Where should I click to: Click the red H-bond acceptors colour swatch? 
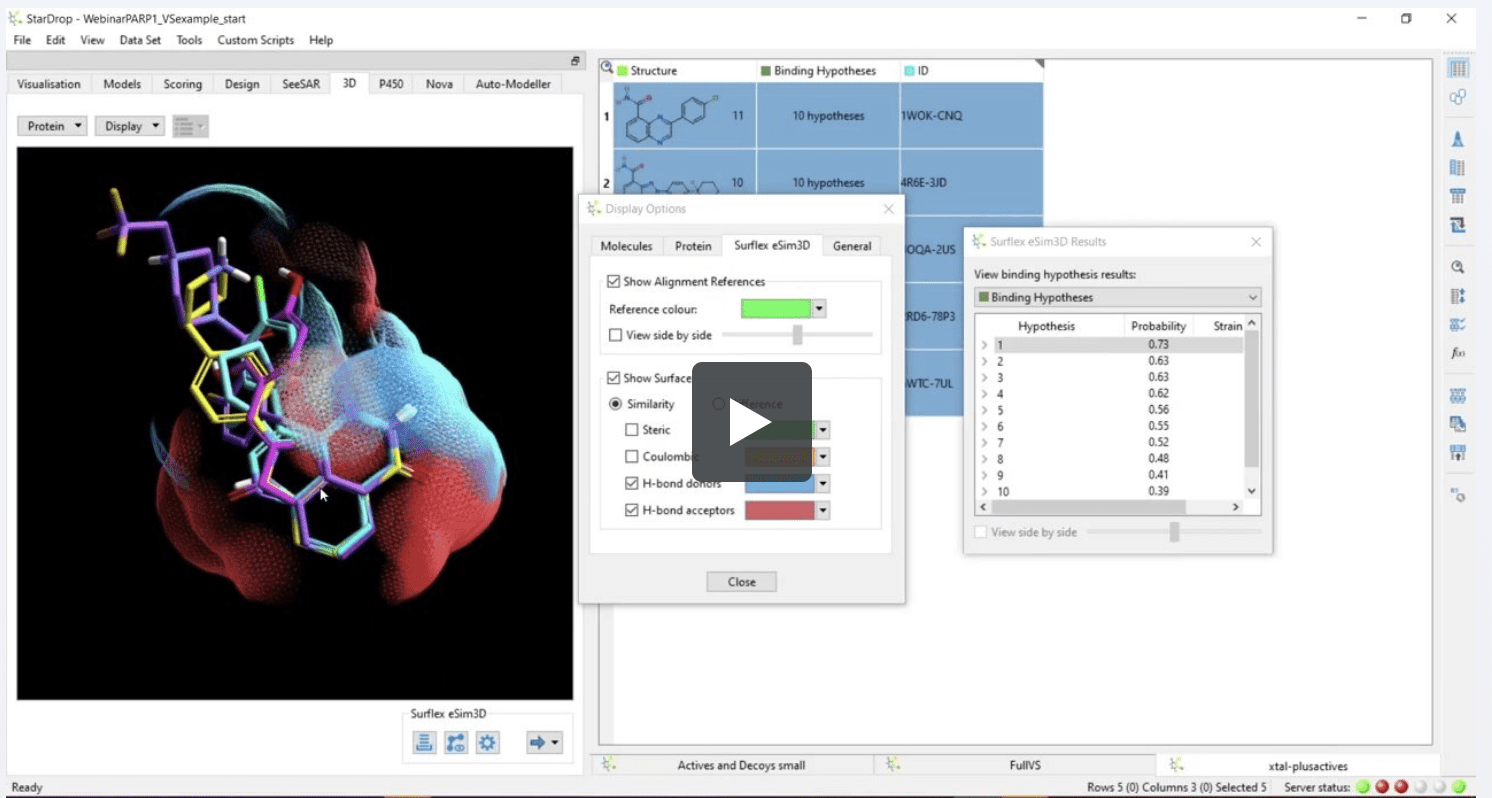pos(779,510)
